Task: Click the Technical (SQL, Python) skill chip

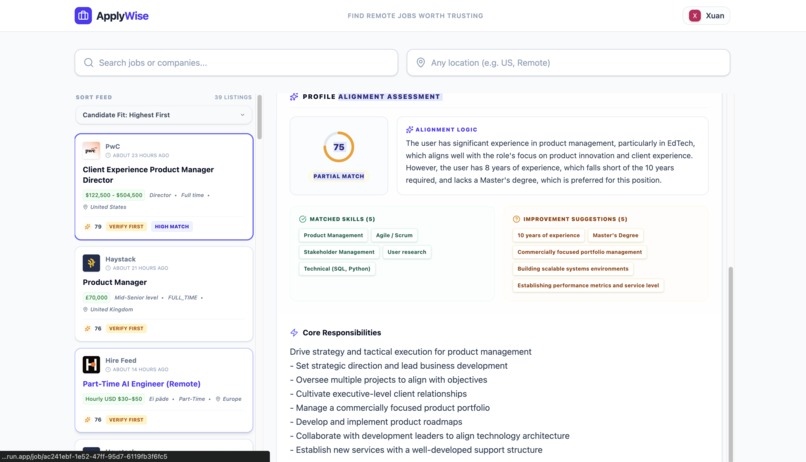Action: coord(337,269)
